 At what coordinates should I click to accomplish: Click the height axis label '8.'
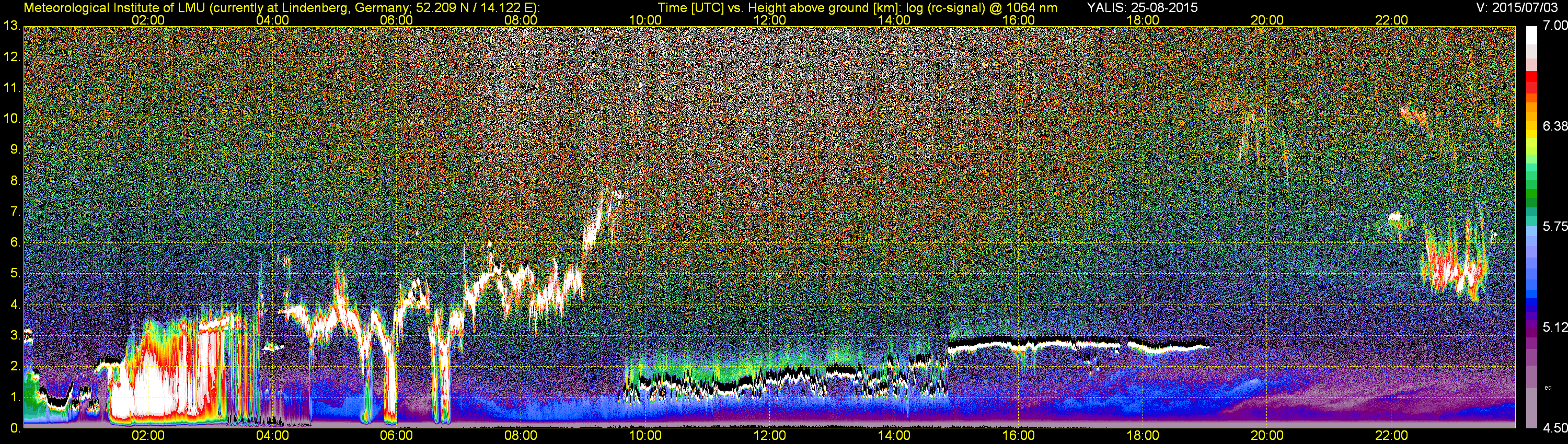pyautogui.click(x=15, y=181)
